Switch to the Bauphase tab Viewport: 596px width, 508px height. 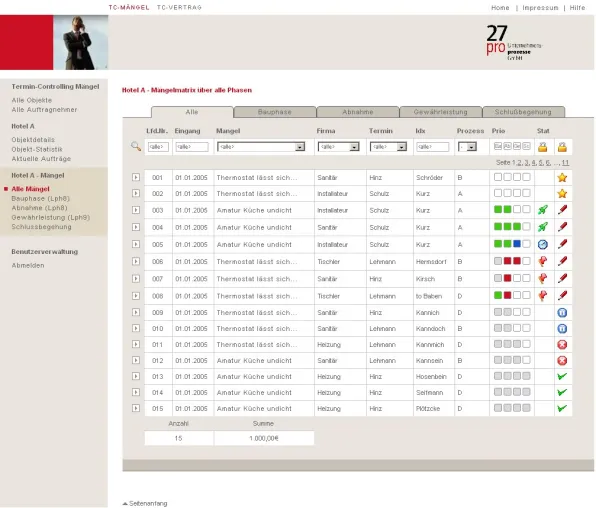point(275,112)
